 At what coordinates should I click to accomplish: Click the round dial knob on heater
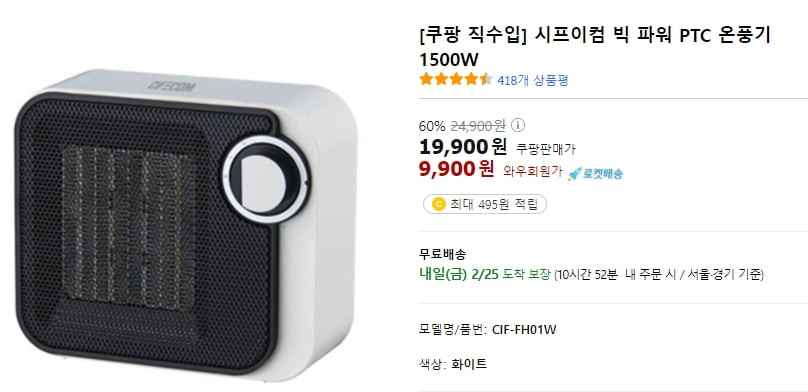tap(266, 179)
